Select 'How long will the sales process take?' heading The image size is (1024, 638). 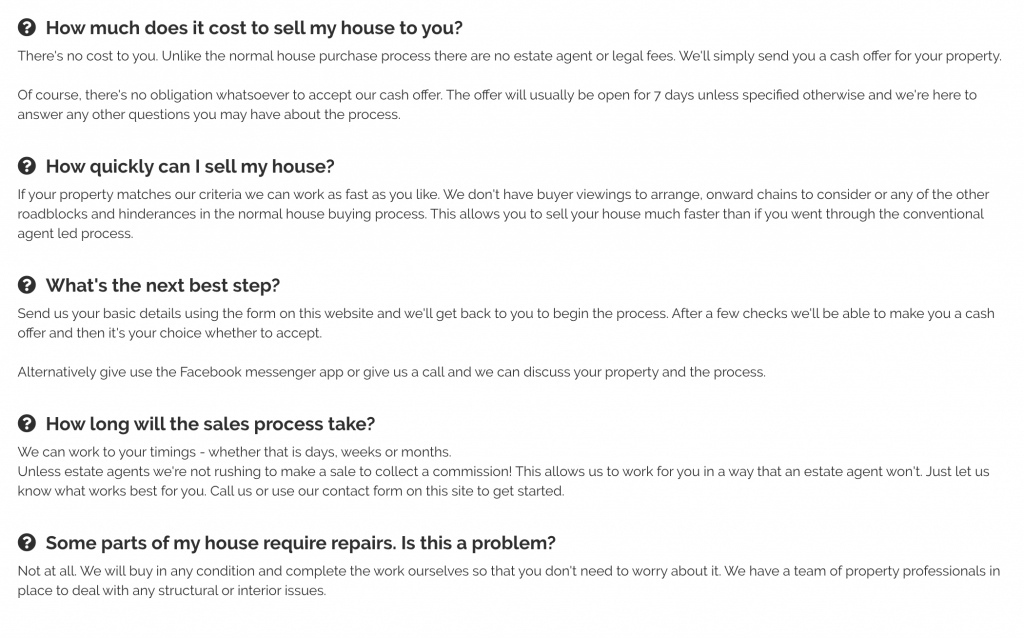pyautogui.click(x=210, y=424)
